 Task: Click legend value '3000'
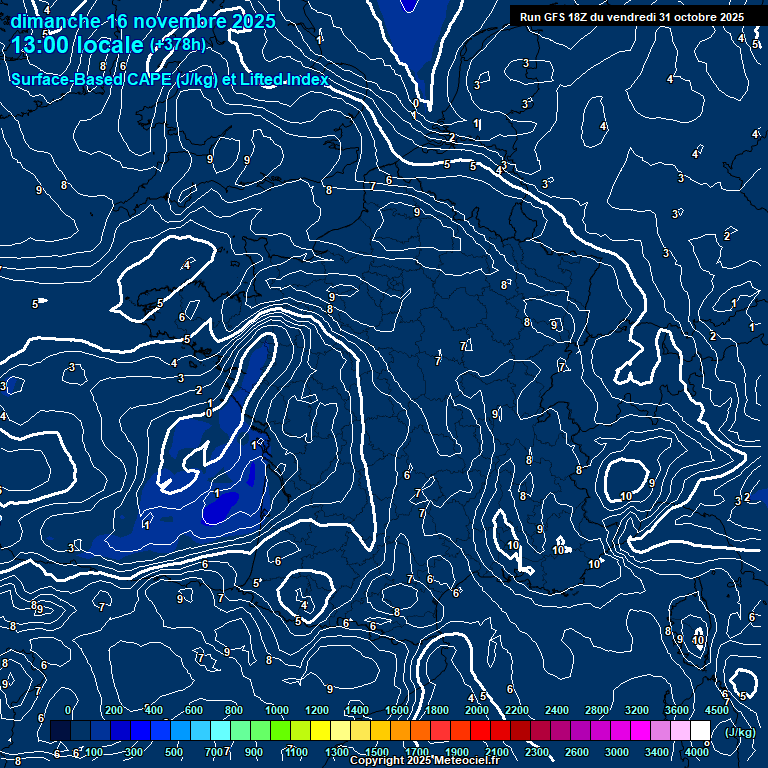tap(617, 752)
